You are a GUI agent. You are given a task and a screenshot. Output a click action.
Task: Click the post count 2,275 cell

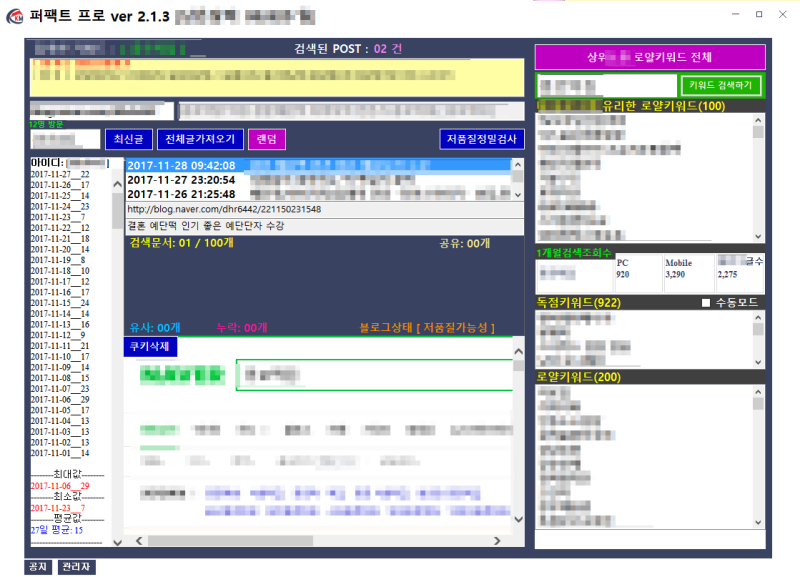[740, 274]
